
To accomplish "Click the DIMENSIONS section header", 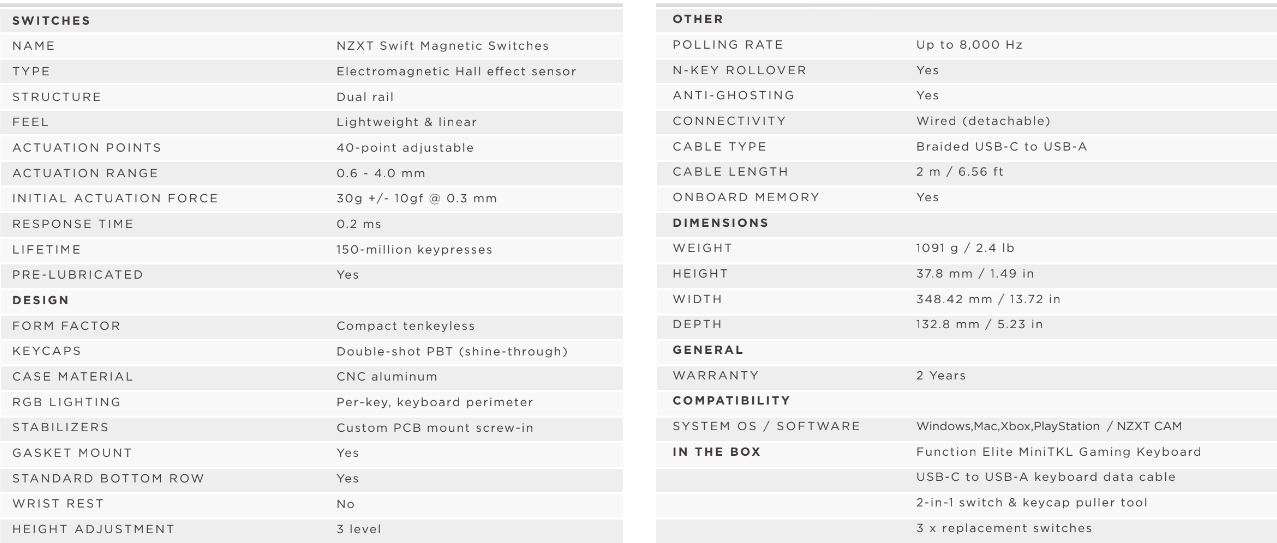I will pos(720,223).
